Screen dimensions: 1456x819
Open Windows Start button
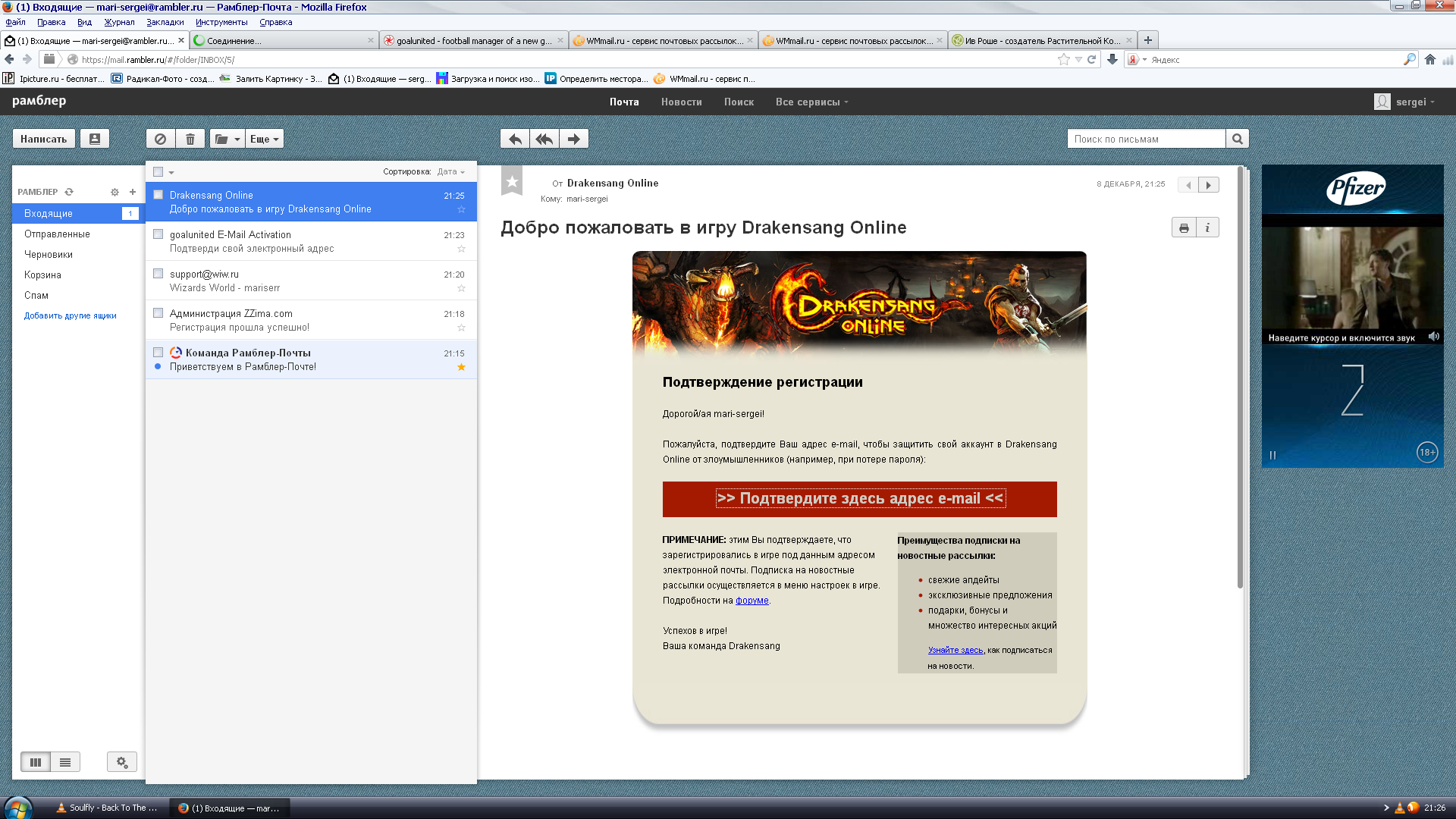click(17, 808)
